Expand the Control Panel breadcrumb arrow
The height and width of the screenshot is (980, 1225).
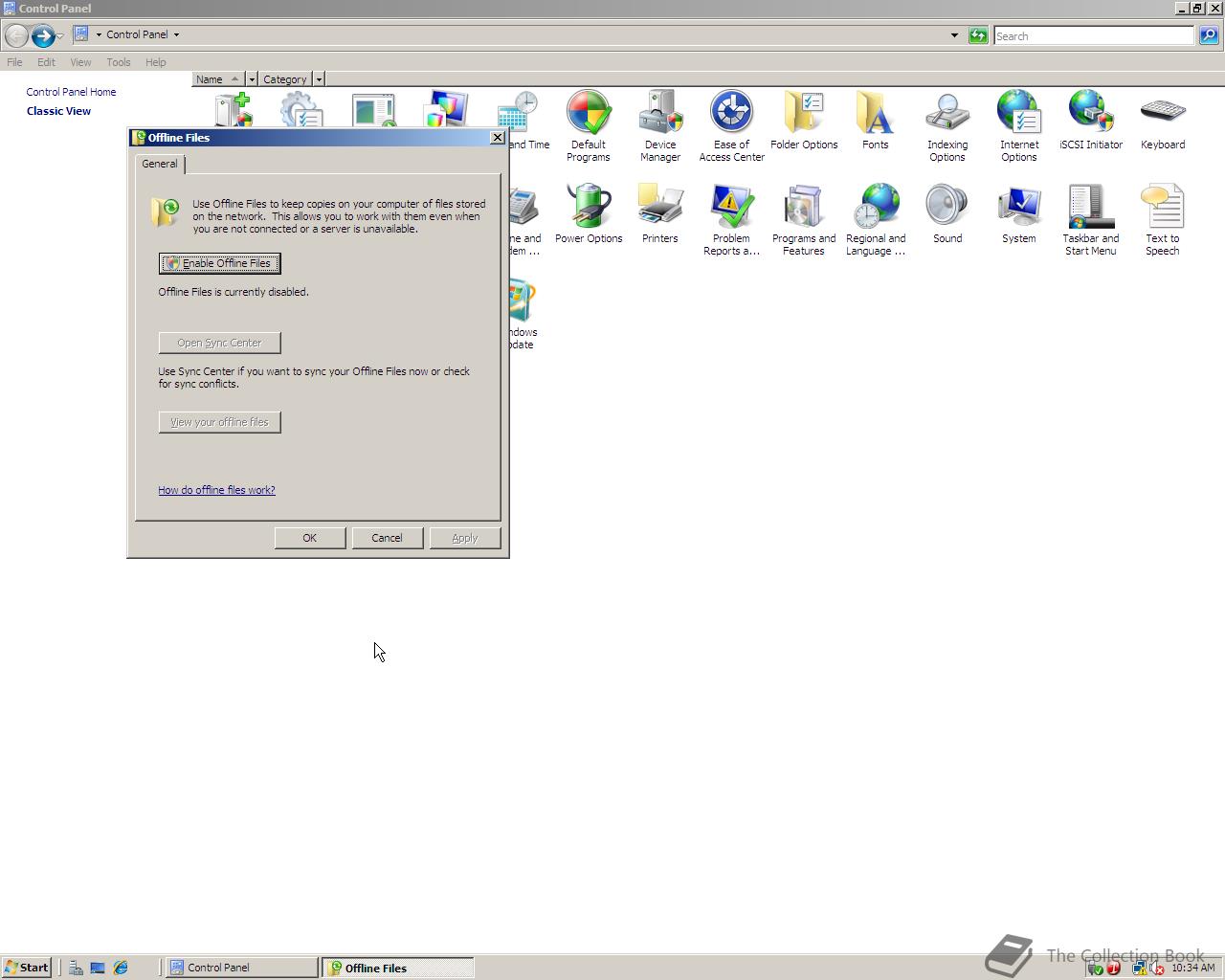pos(176,34)
